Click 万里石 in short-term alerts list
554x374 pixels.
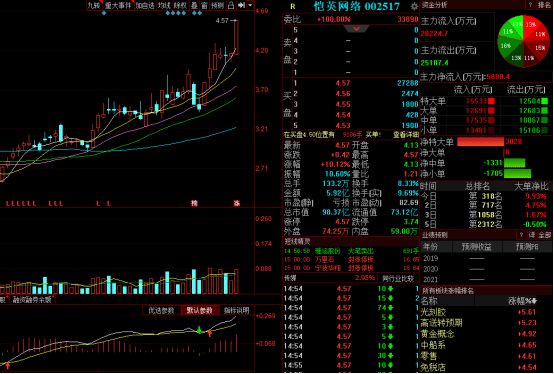325,260
